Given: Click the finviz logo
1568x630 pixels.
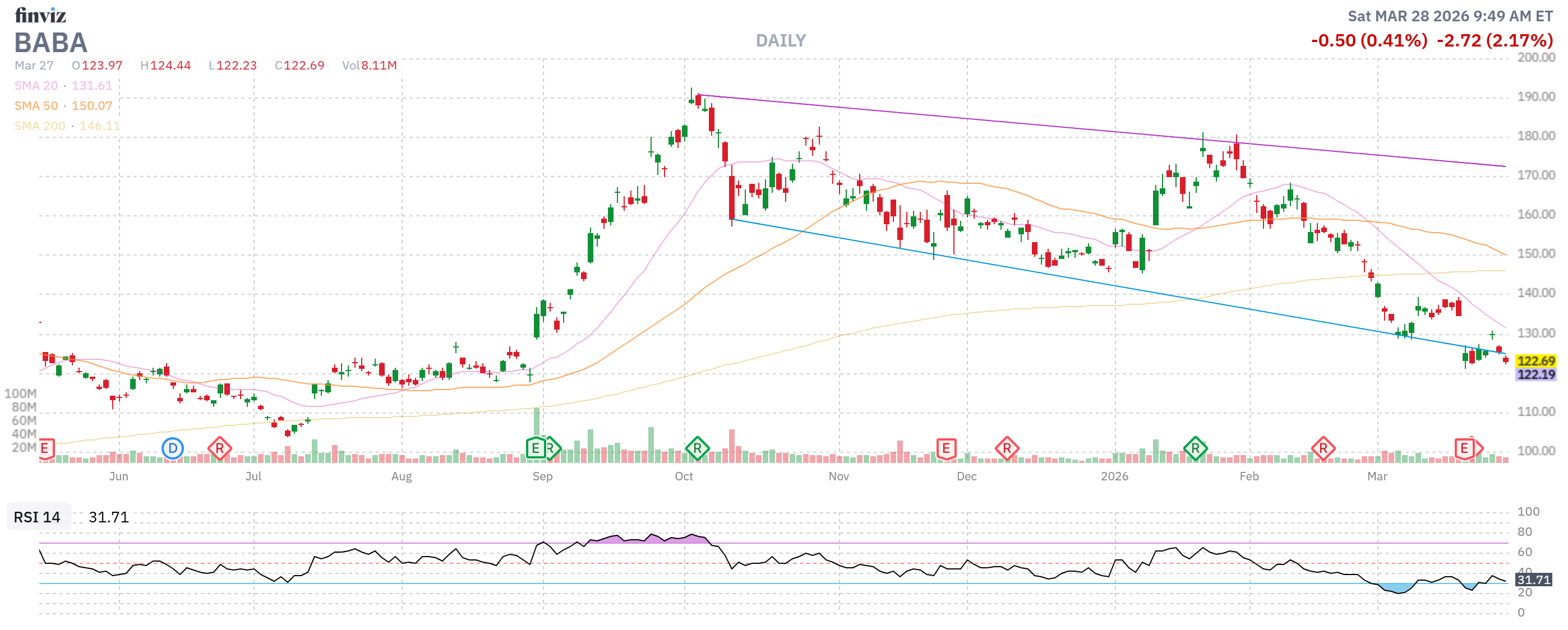Looking at the screenshot, I should [40, 15].
